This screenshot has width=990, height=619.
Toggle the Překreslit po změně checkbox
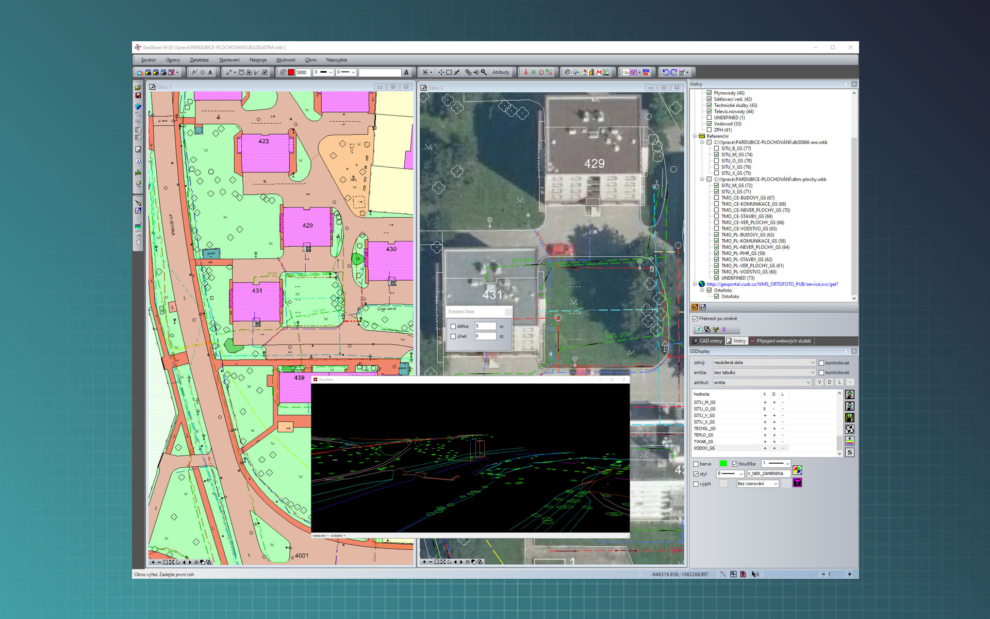695,318
